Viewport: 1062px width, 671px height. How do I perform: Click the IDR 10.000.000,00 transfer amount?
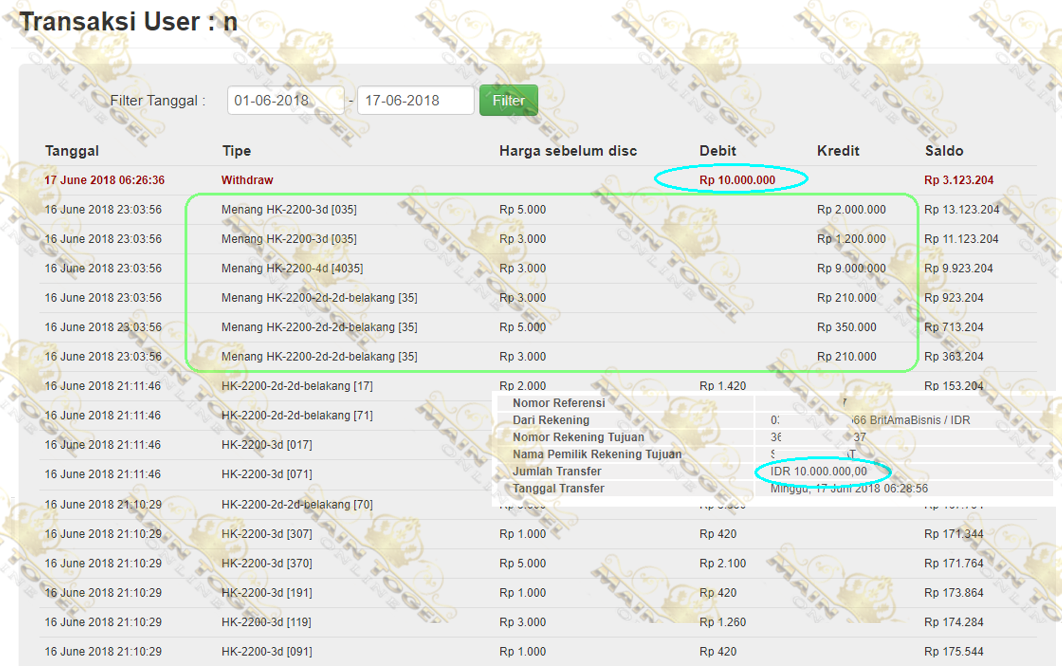coord(819,471)
